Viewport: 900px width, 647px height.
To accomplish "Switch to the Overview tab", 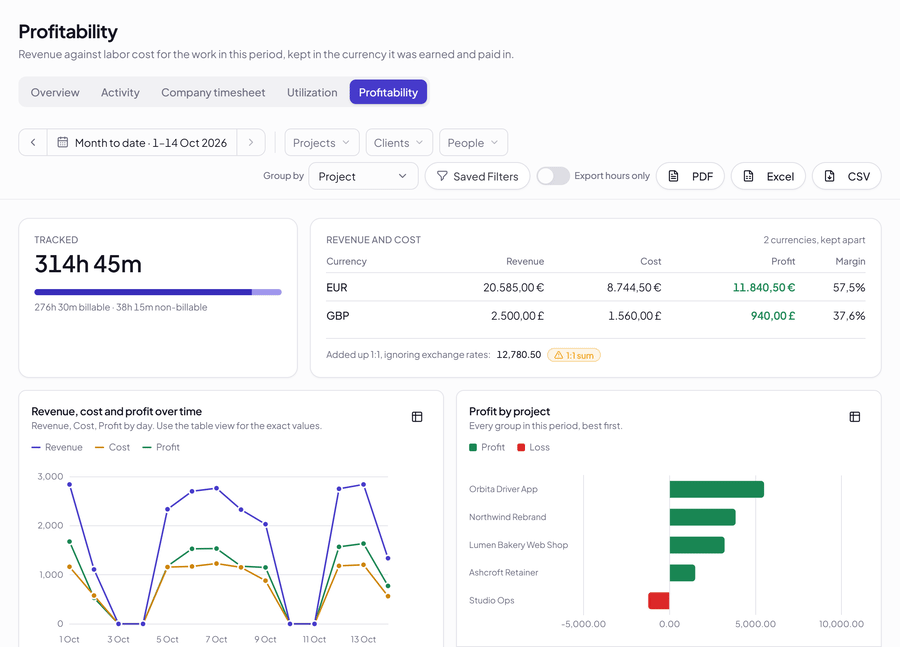I will coord(55,92).
